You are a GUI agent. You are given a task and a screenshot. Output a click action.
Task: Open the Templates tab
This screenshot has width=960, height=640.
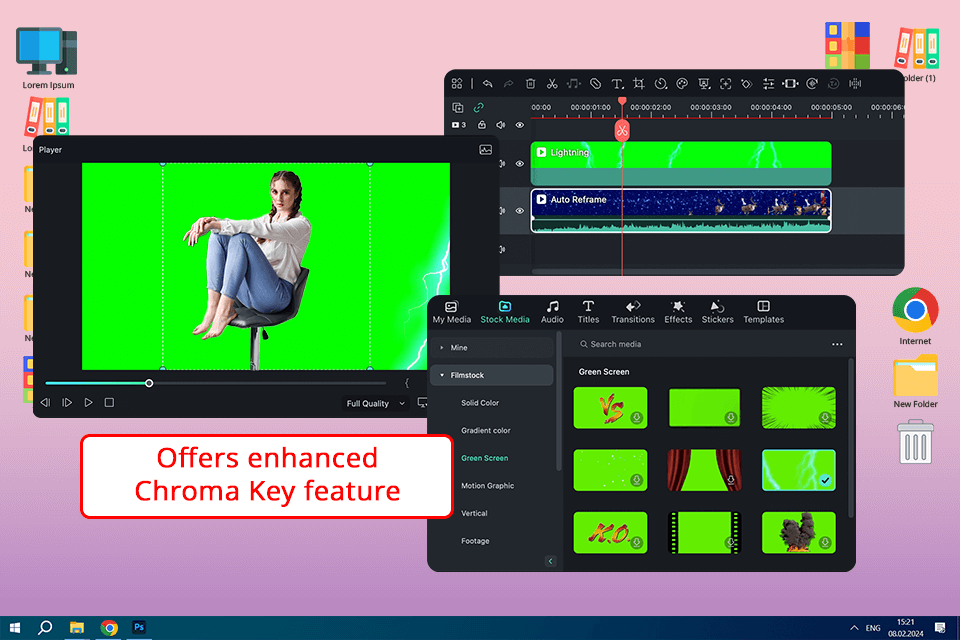pyautogui.click(x=763, y=312)
